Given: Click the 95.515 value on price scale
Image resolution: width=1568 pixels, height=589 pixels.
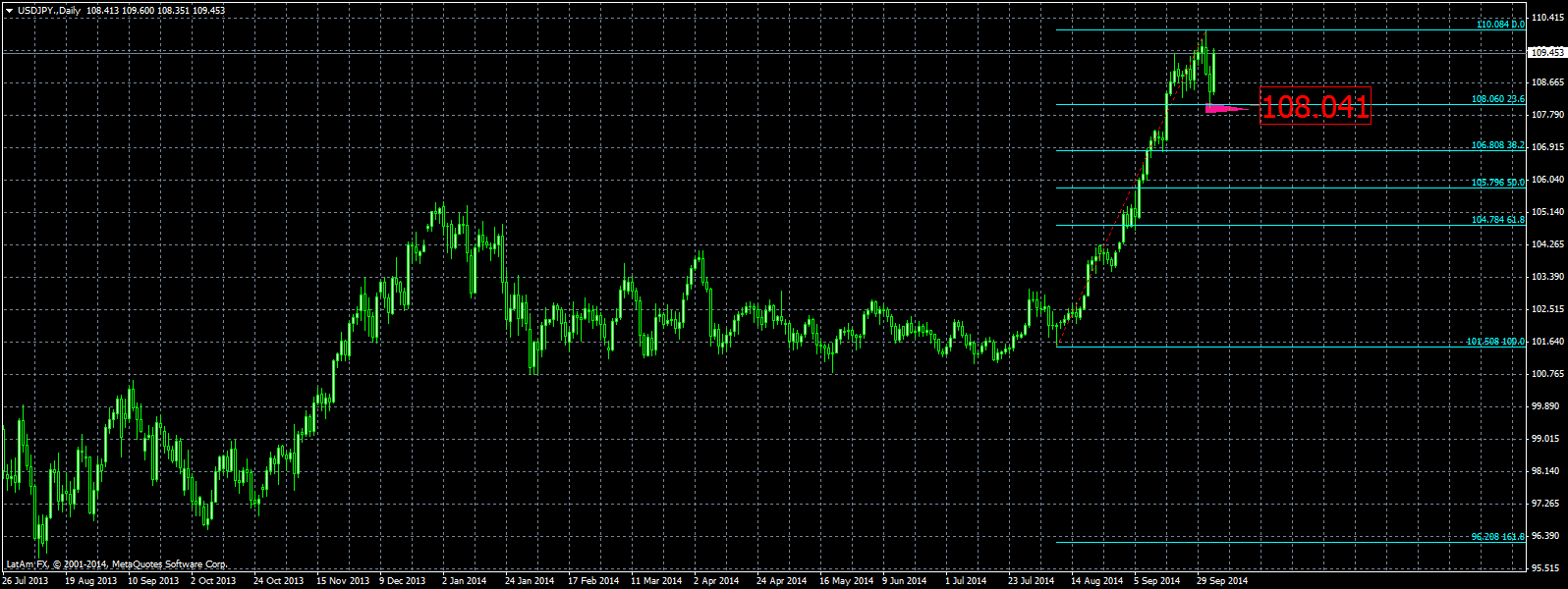Looking at the screenshot, I should [1548, 568].
